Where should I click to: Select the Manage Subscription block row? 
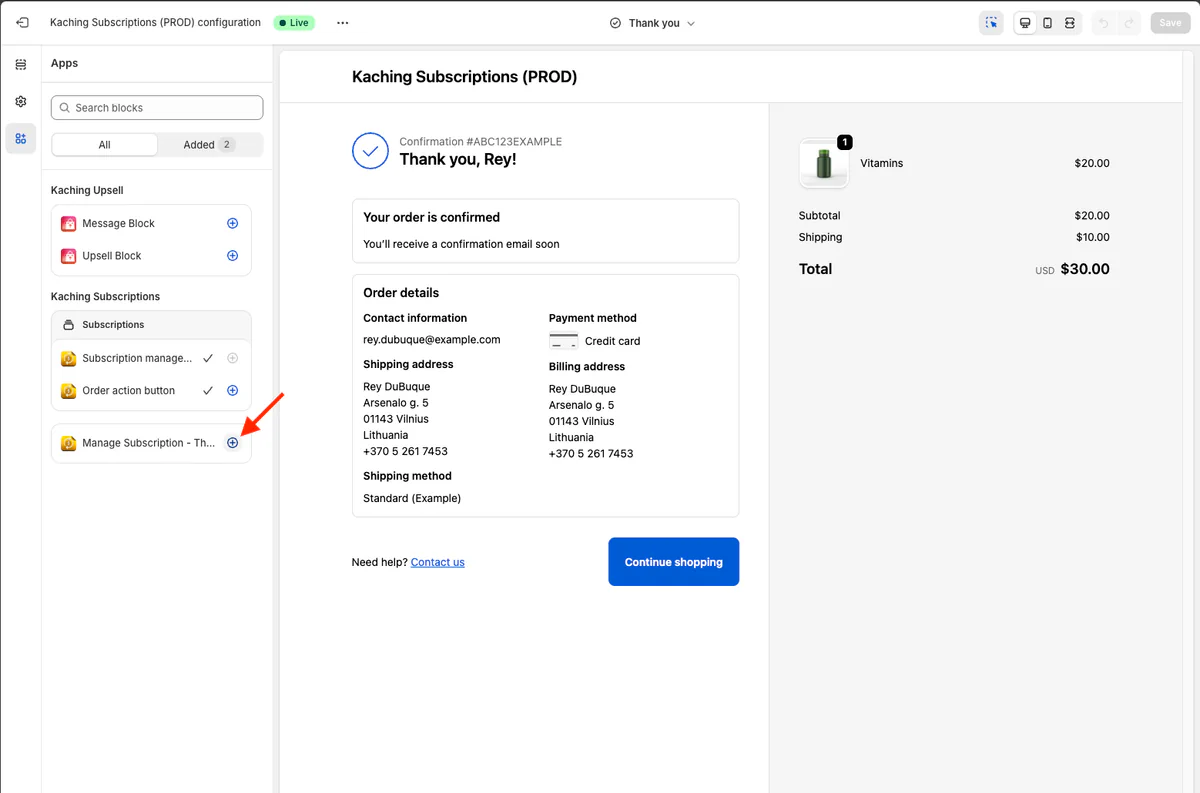tap(151, 443)
